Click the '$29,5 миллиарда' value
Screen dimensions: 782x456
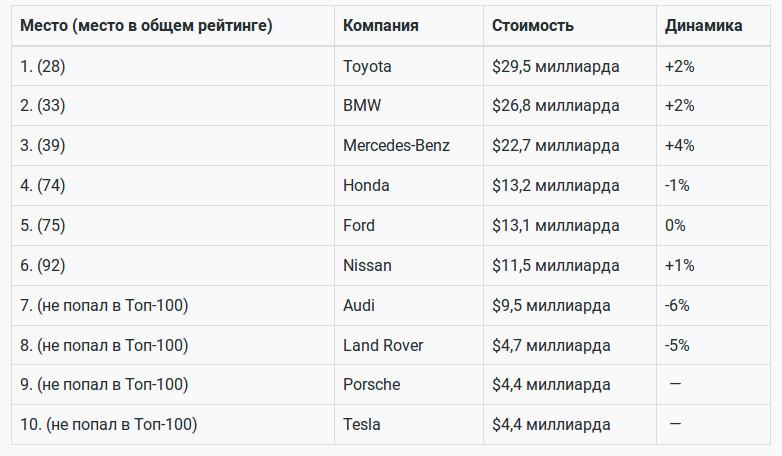point(555,66)
